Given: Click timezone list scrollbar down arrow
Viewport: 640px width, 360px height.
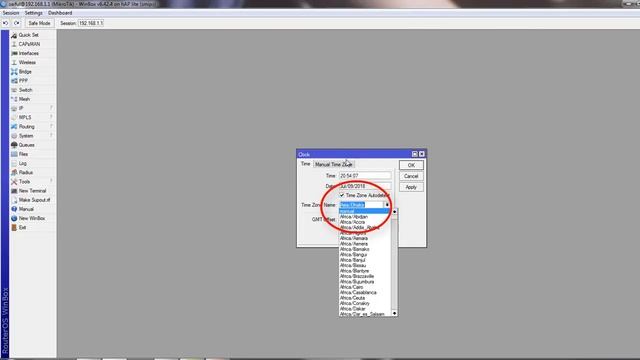Looking at the screenshot, I should (x=394, y=313).
